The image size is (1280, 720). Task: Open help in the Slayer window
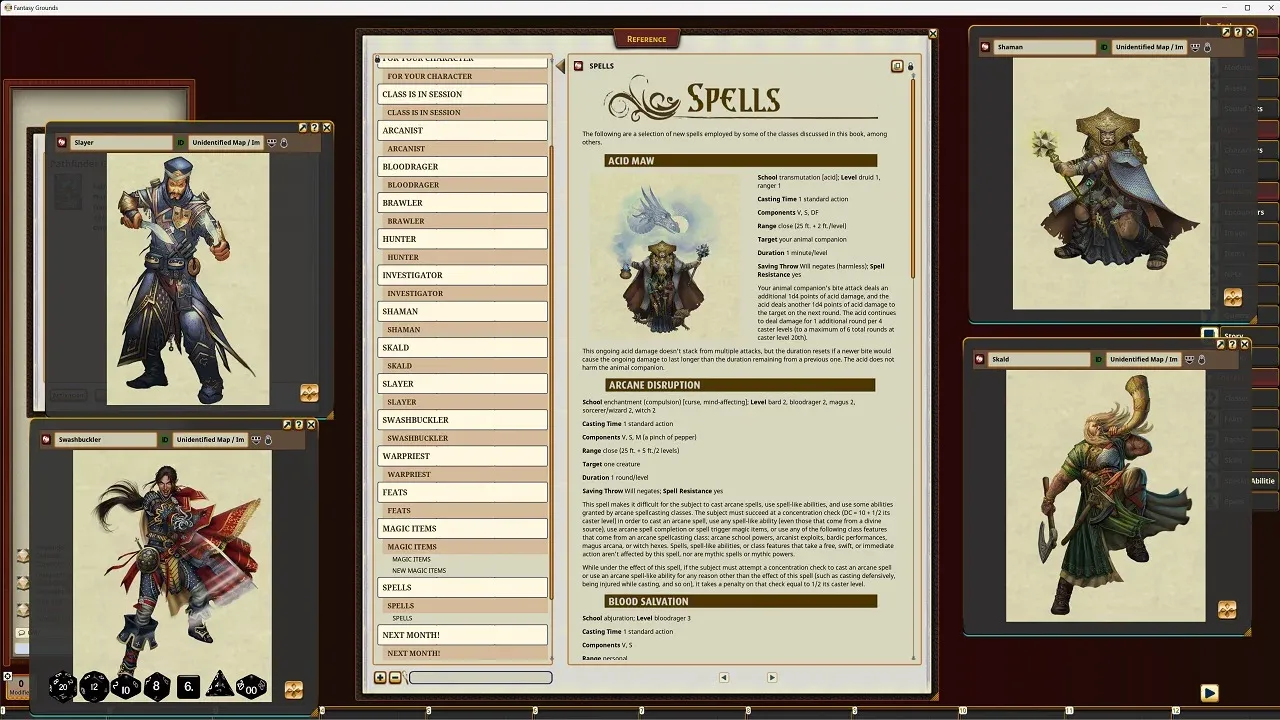pyautogui.click(x=315, y=128)
